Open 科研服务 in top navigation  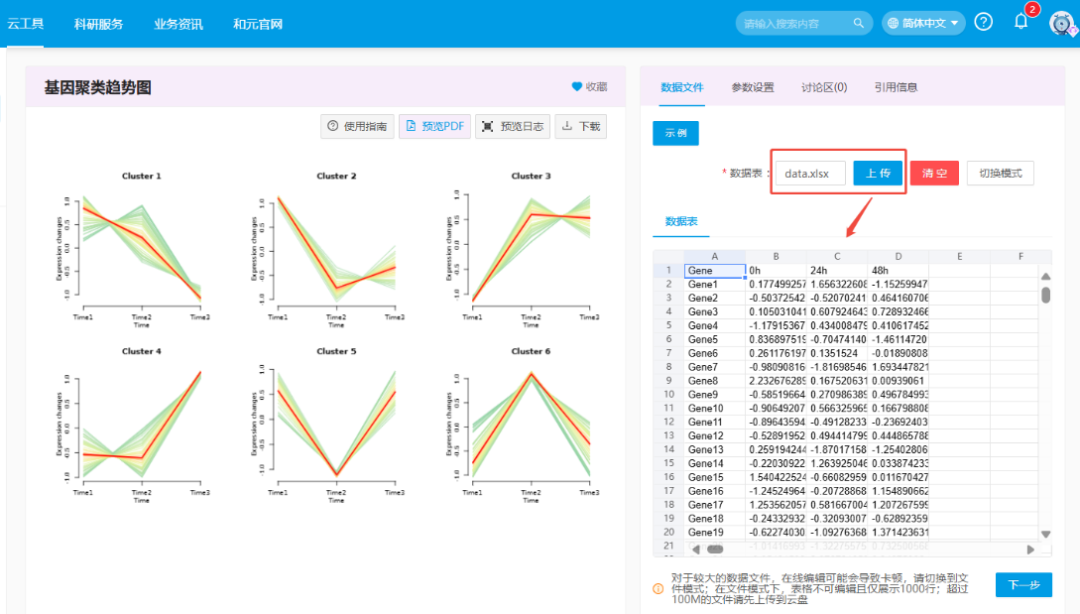tap(98, 23)
